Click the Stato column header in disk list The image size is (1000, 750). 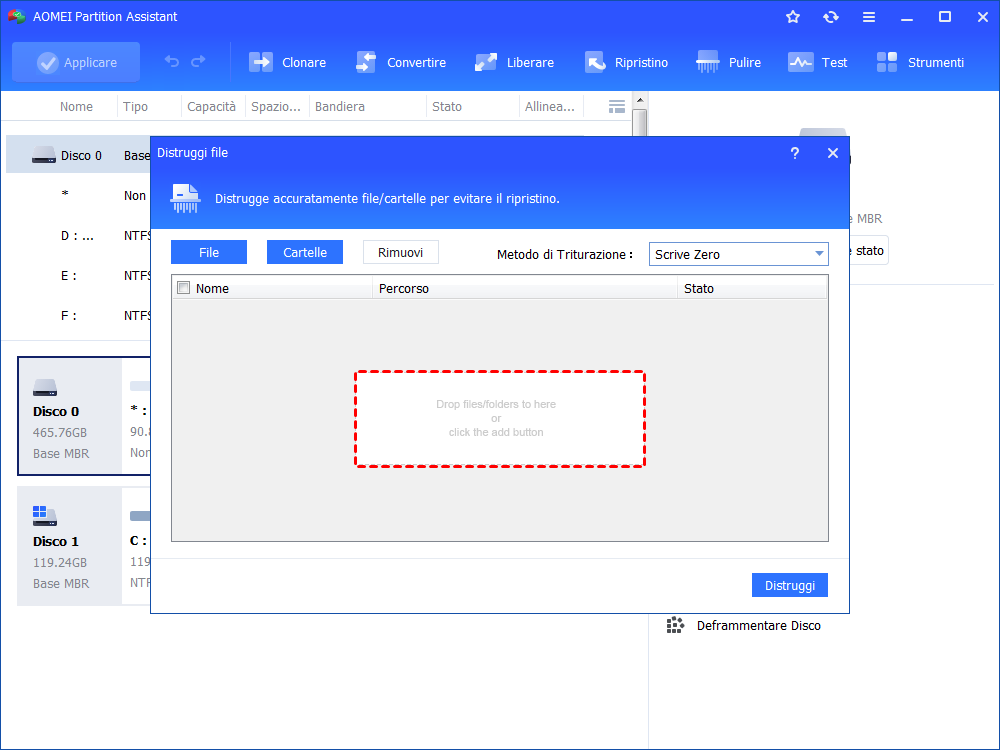(446, 107)
